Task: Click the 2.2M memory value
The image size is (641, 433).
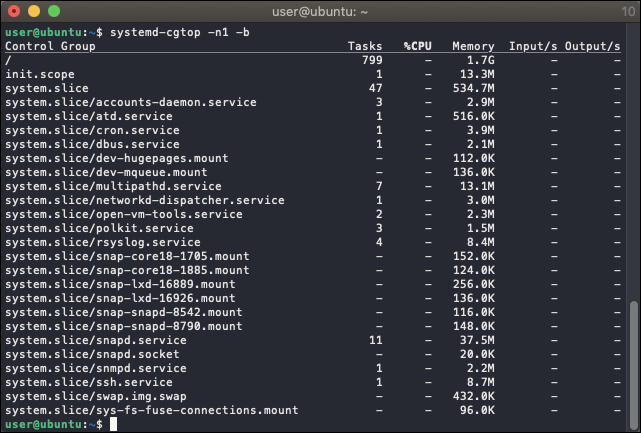Action: (x=481, y=368)
